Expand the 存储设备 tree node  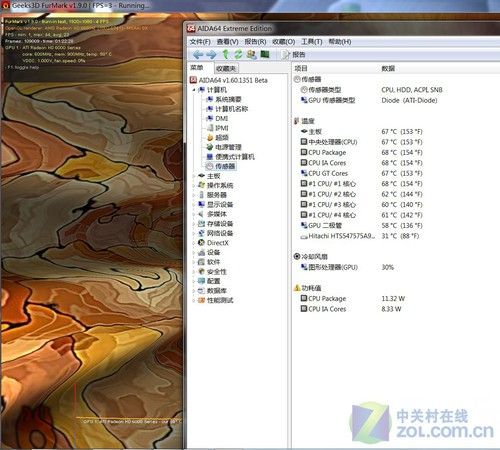(194, 223)
